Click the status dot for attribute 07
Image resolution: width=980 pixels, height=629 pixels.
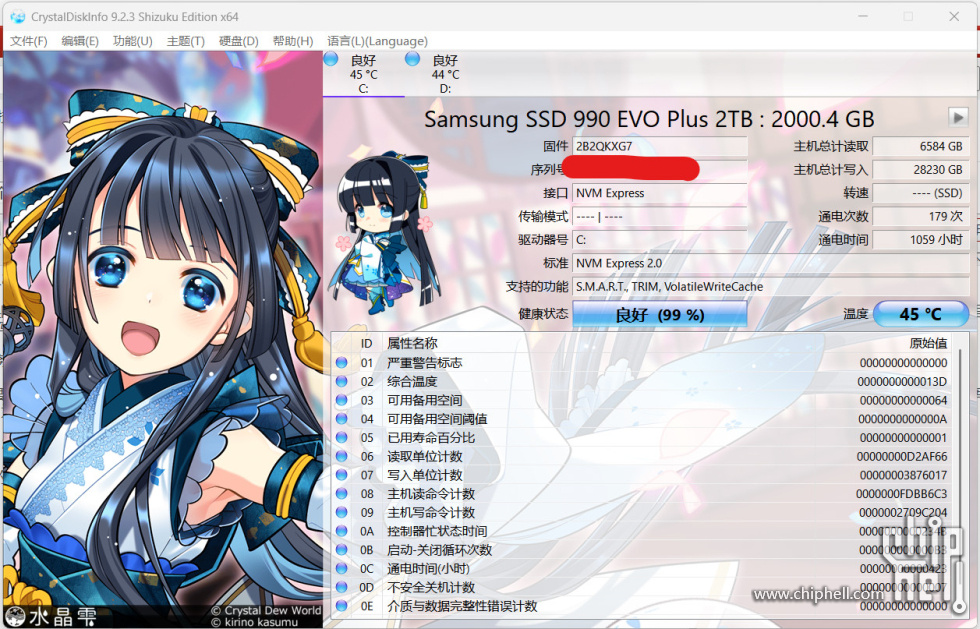point(341,475)
